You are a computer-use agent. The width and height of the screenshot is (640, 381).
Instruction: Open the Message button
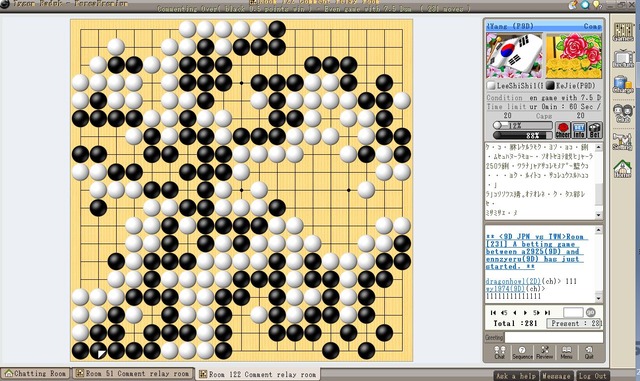click(x=558, y=376)
